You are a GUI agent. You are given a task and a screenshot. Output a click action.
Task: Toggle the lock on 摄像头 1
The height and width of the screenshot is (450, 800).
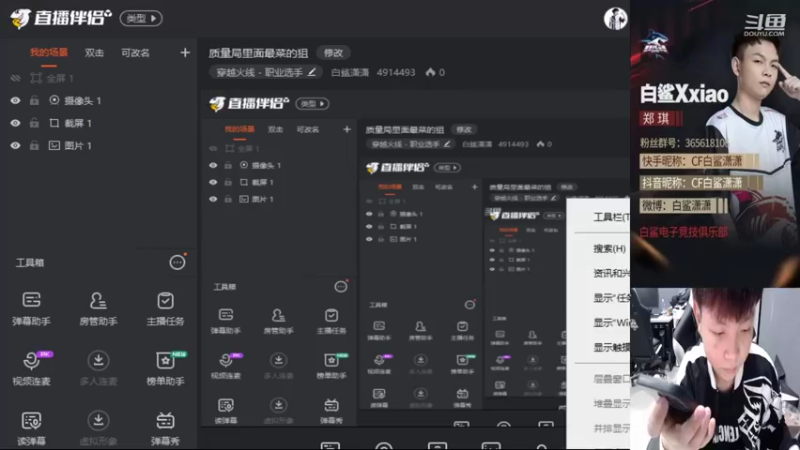tap(34, 101)
